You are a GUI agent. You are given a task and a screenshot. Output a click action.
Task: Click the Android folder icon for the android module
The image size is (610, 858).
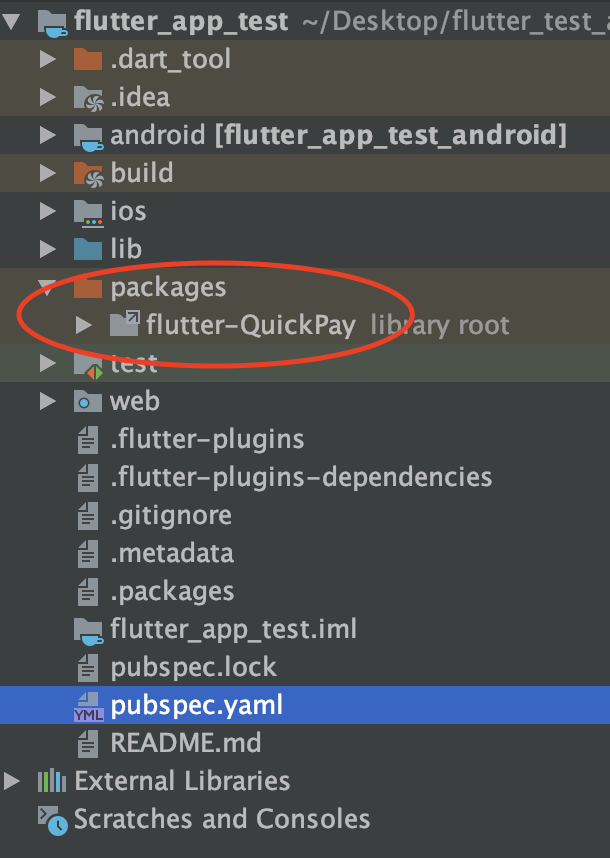(87, 134)
